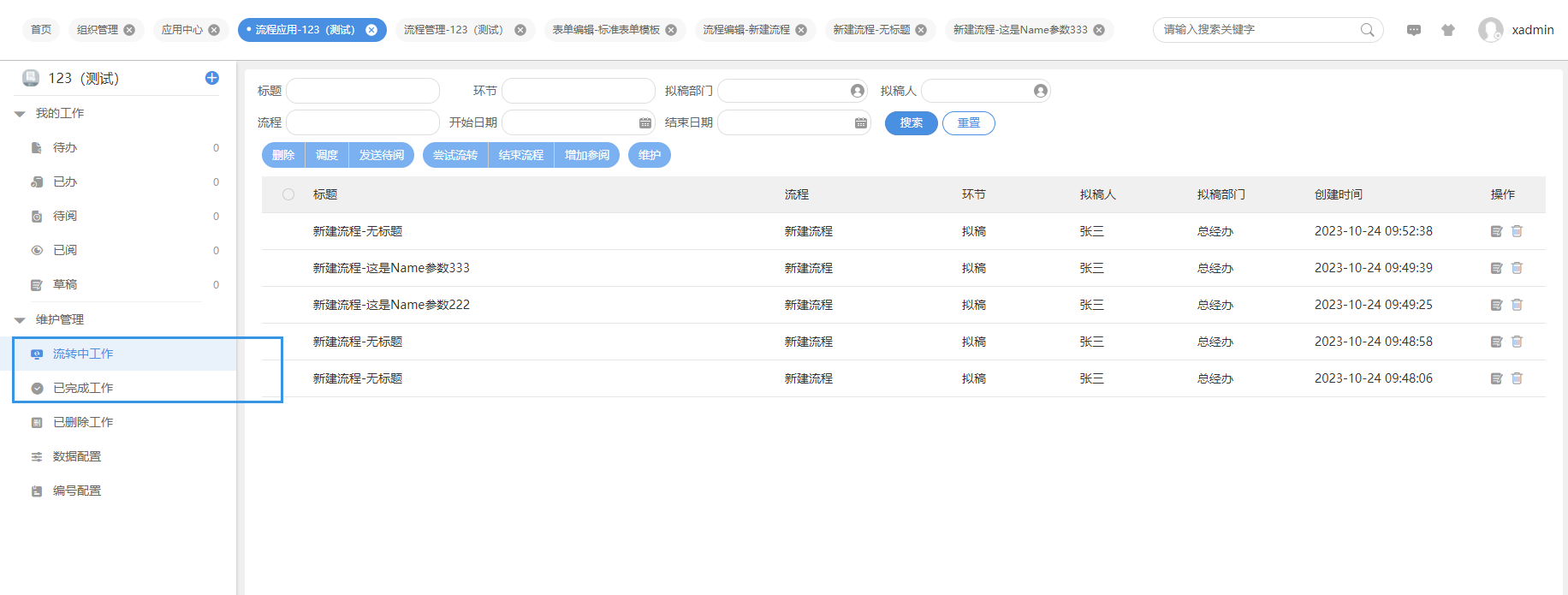Click the search magnifier icon in header
Image resolution: width=1568 pixels, height=595 pixels.
1367,30
